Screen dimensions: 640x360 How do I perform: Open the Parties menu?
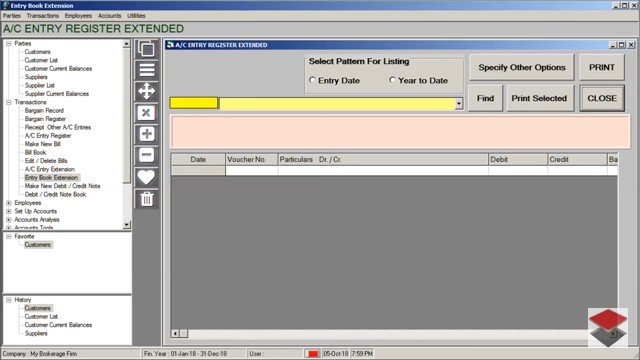point(11,16)
